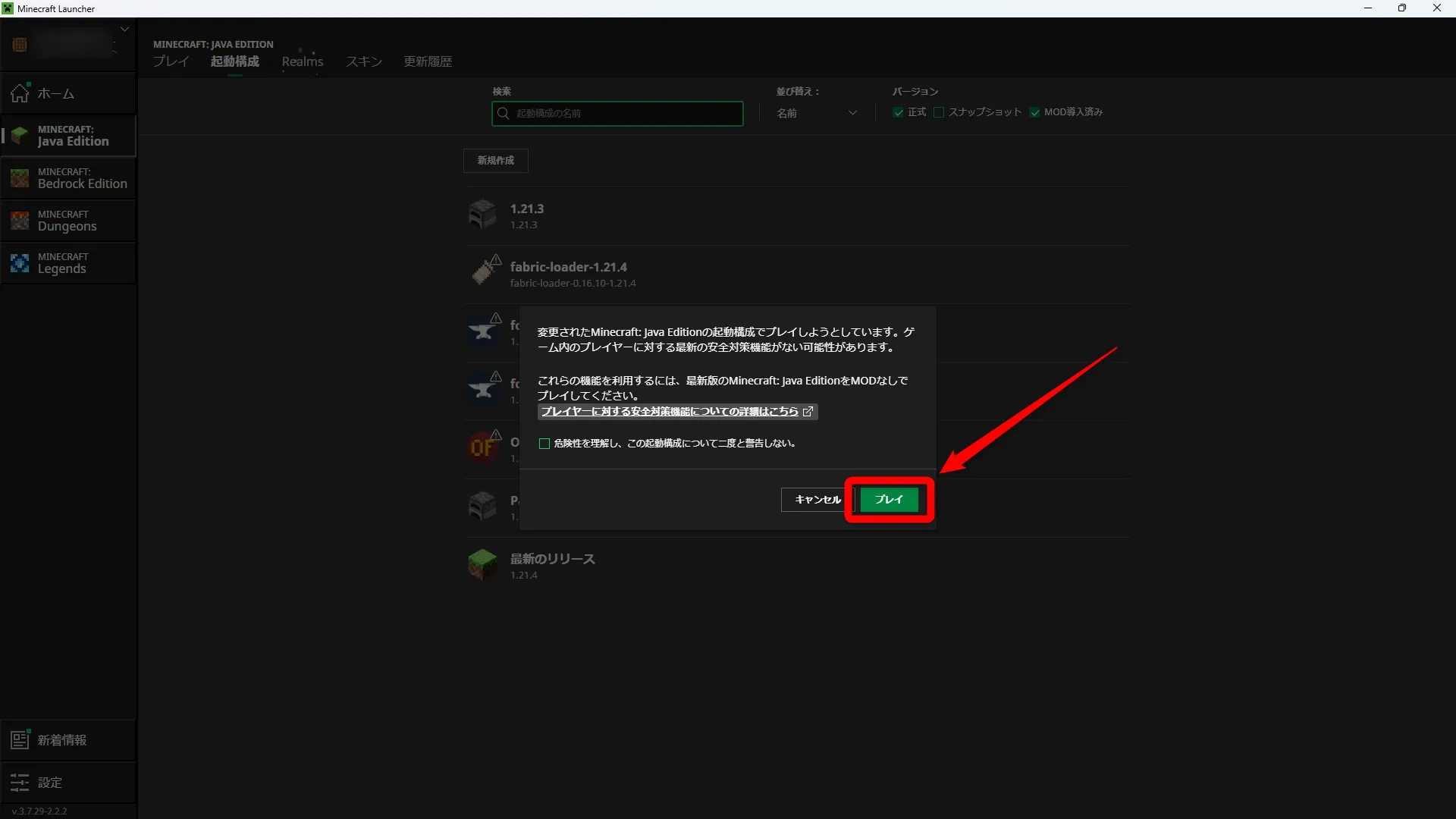Switch to the Realms tab

point(303,61)
